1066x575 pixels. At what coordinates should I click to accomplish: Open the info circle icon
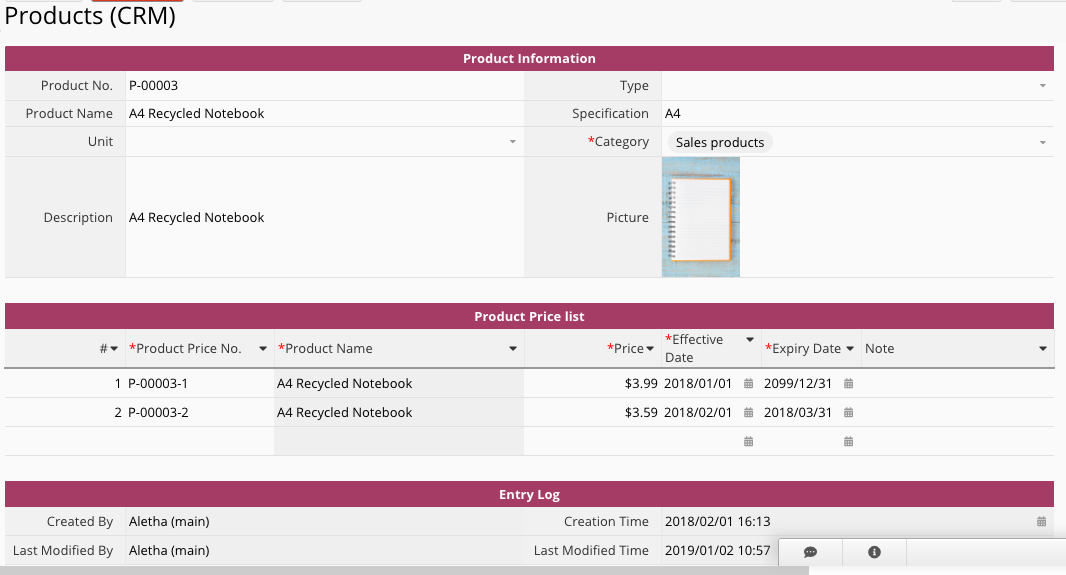coord(874,552)
